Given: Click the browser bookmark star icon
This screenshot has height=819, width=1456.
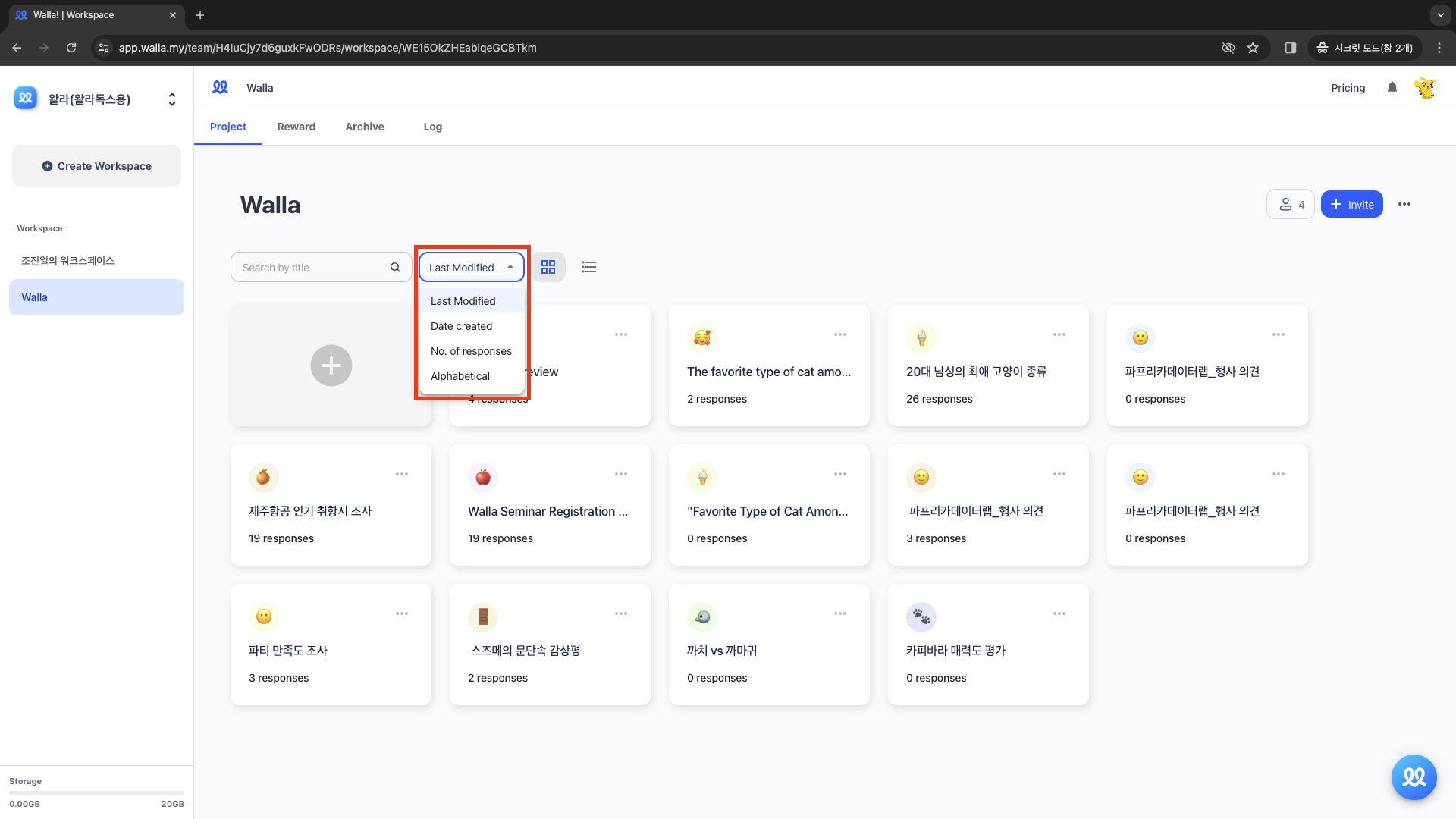Looking at the screenshot, I should point(1253,48).
